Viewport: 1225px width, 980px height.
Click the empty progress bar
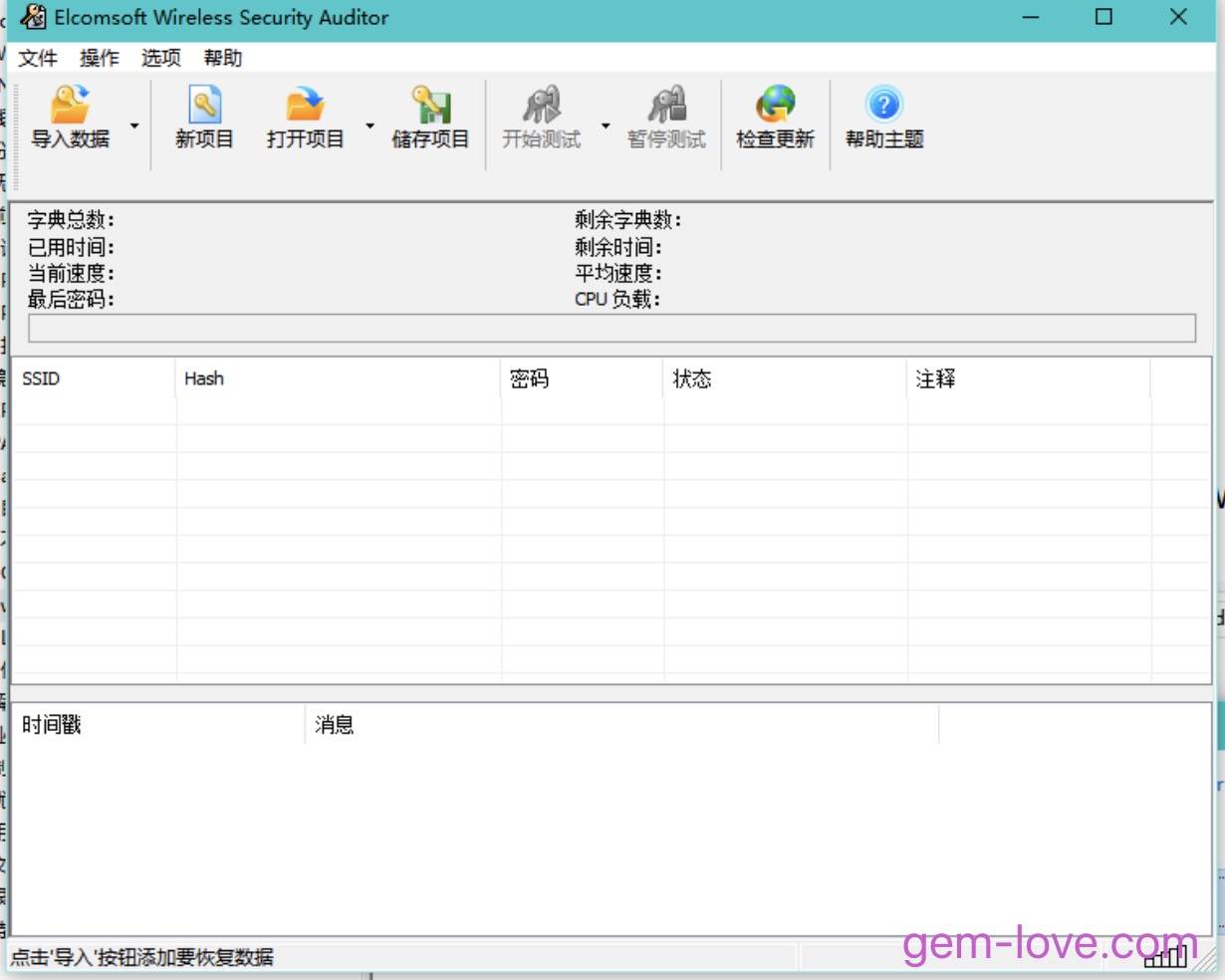pyautogui.click(x=612, y=329)
